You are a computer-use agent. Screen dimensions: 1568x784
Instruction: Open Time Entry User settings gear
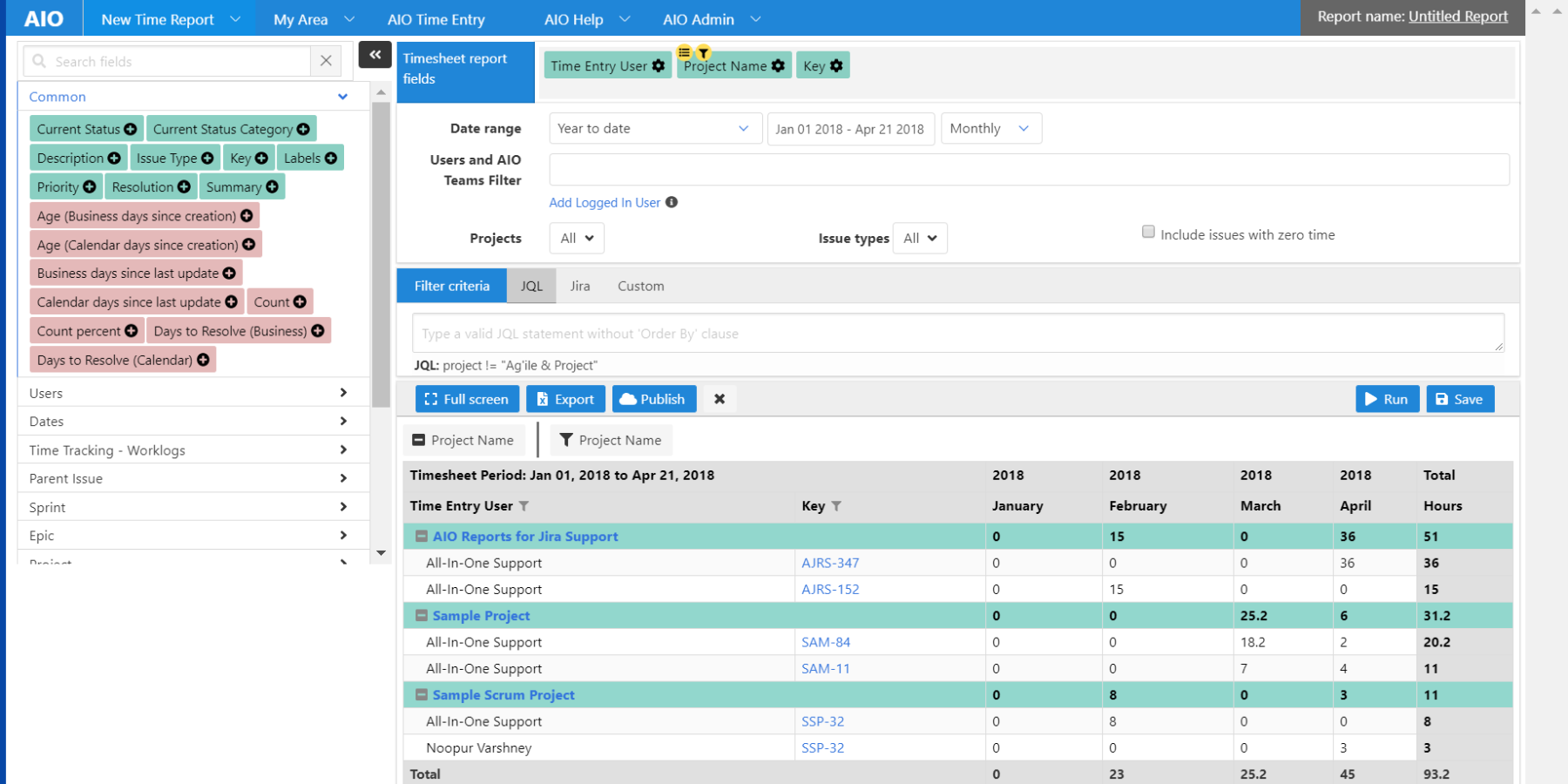[x=659, y=65]
